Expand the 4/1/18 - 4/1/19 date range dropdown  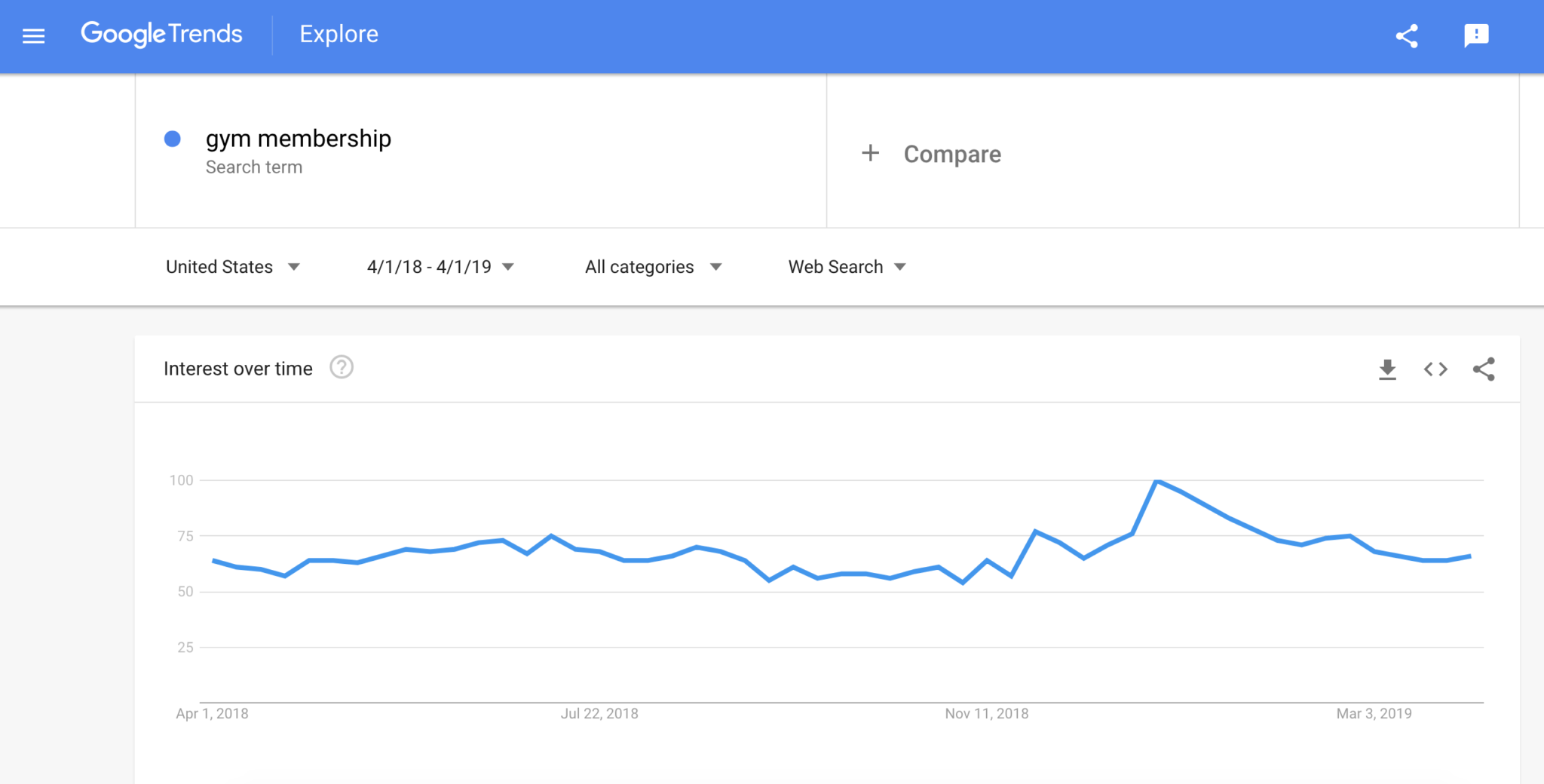click(440, 267)
